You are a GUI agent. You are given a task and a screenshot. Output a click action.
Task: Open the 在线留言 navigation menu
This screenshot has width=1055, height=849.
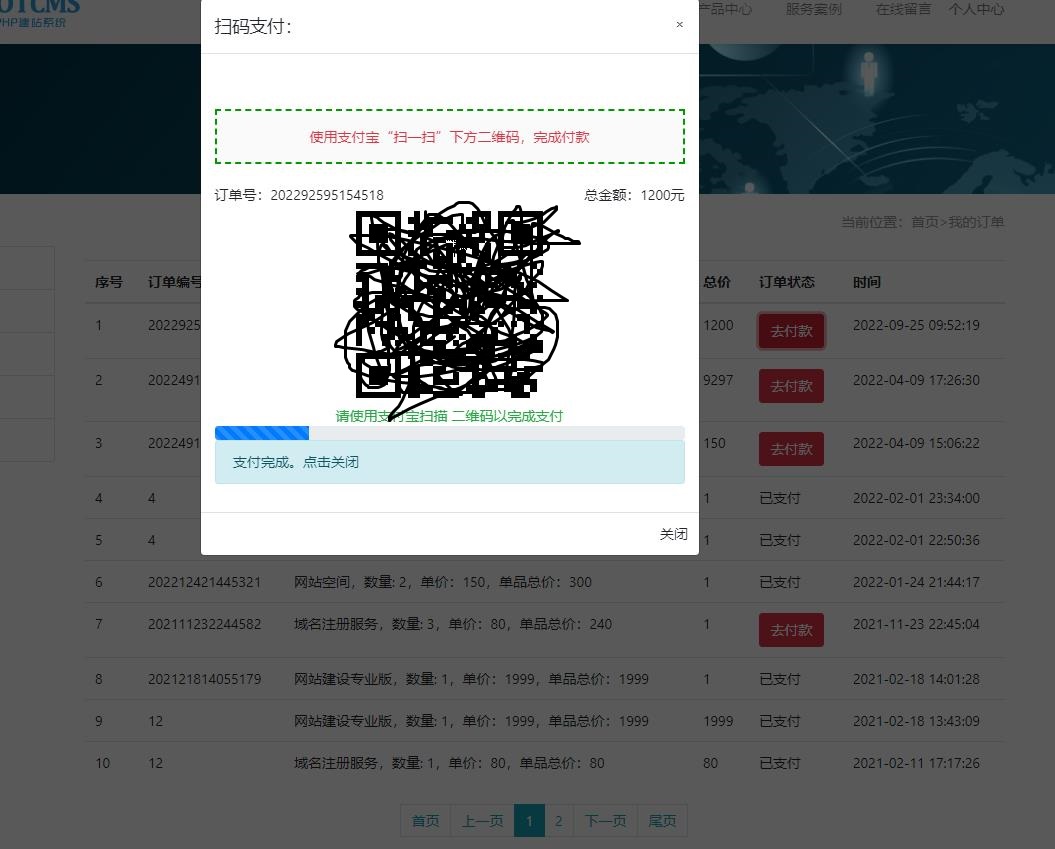point(902,10)
